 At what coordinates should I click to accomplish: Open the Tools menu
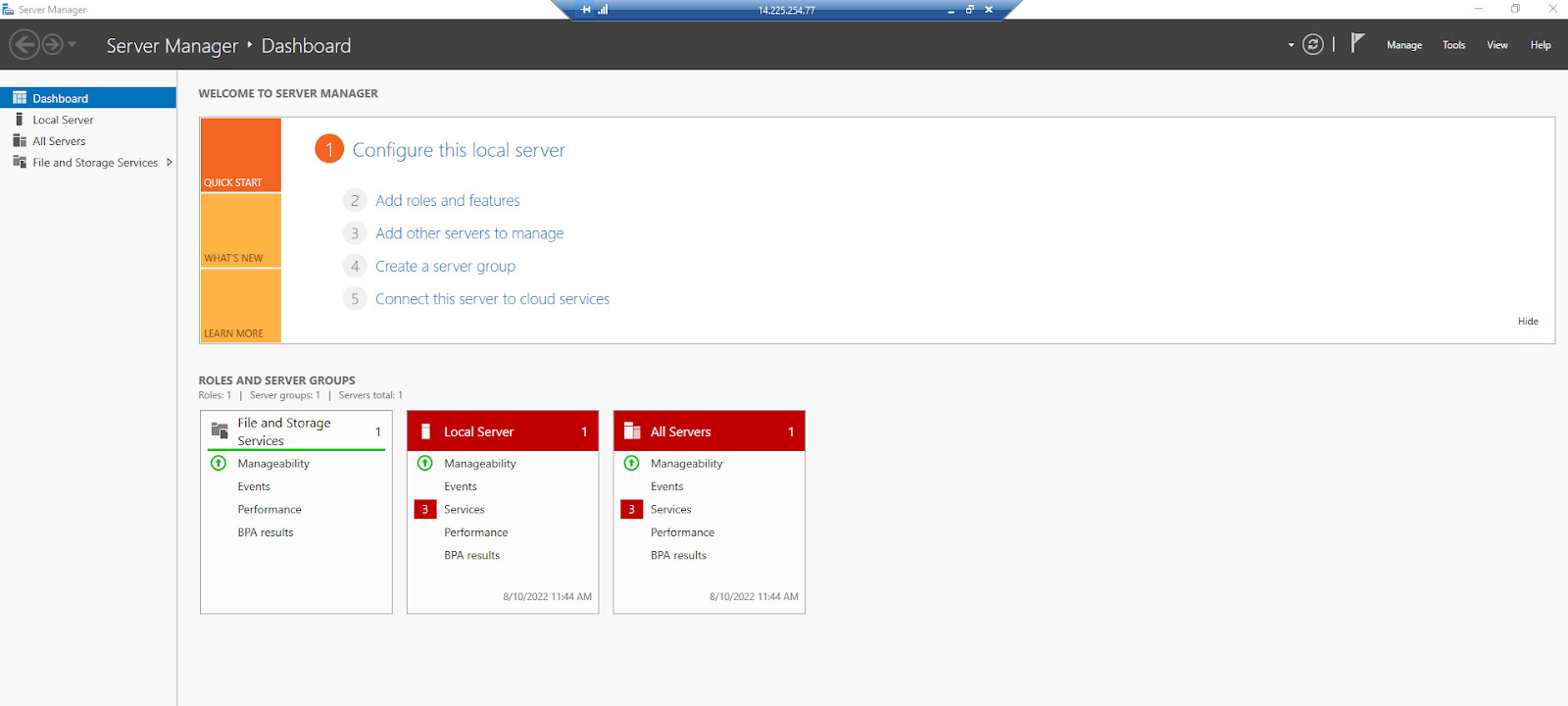pos(1453,45)
